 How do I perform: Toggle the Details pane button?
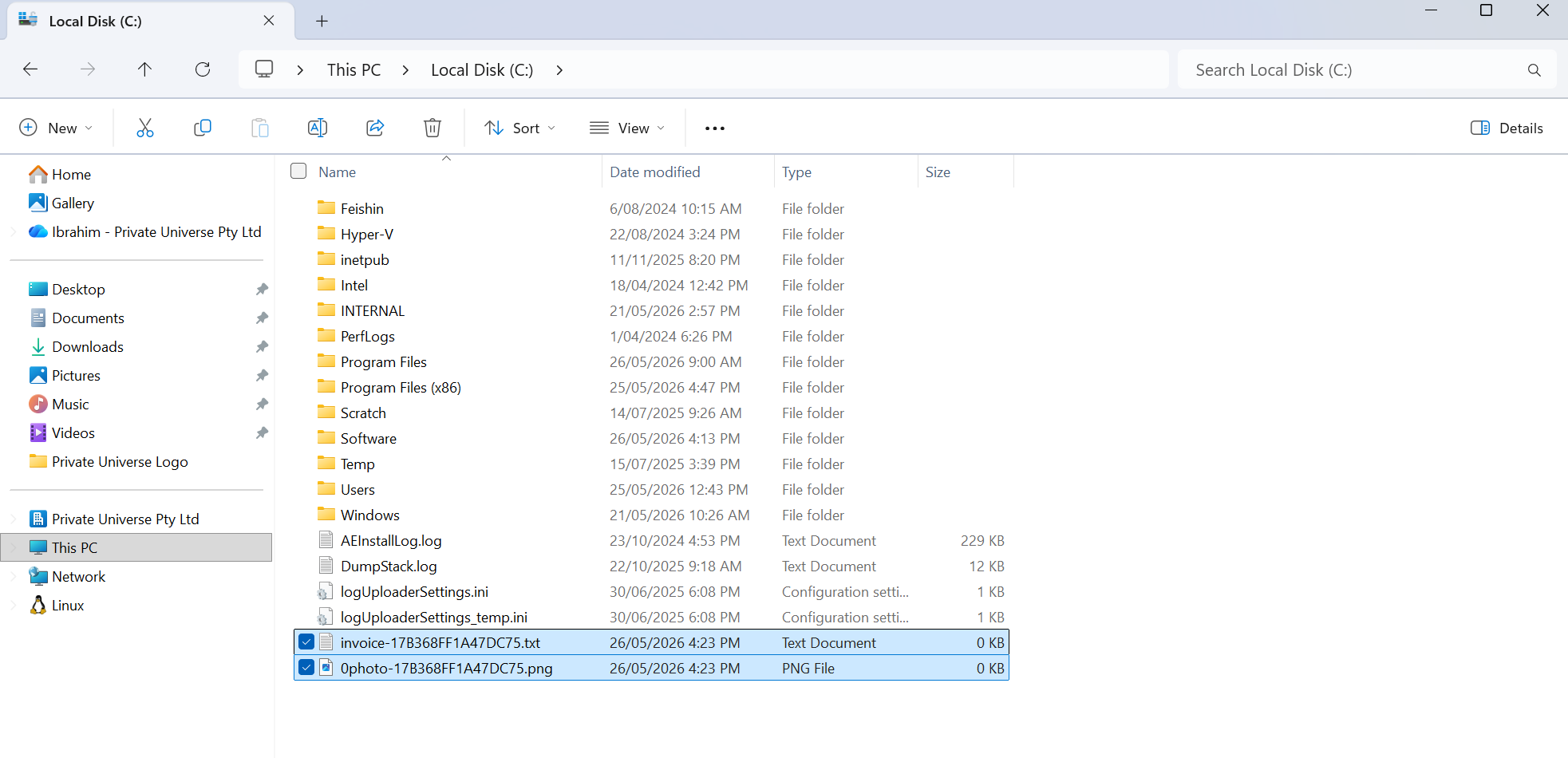click(1507, 128)
